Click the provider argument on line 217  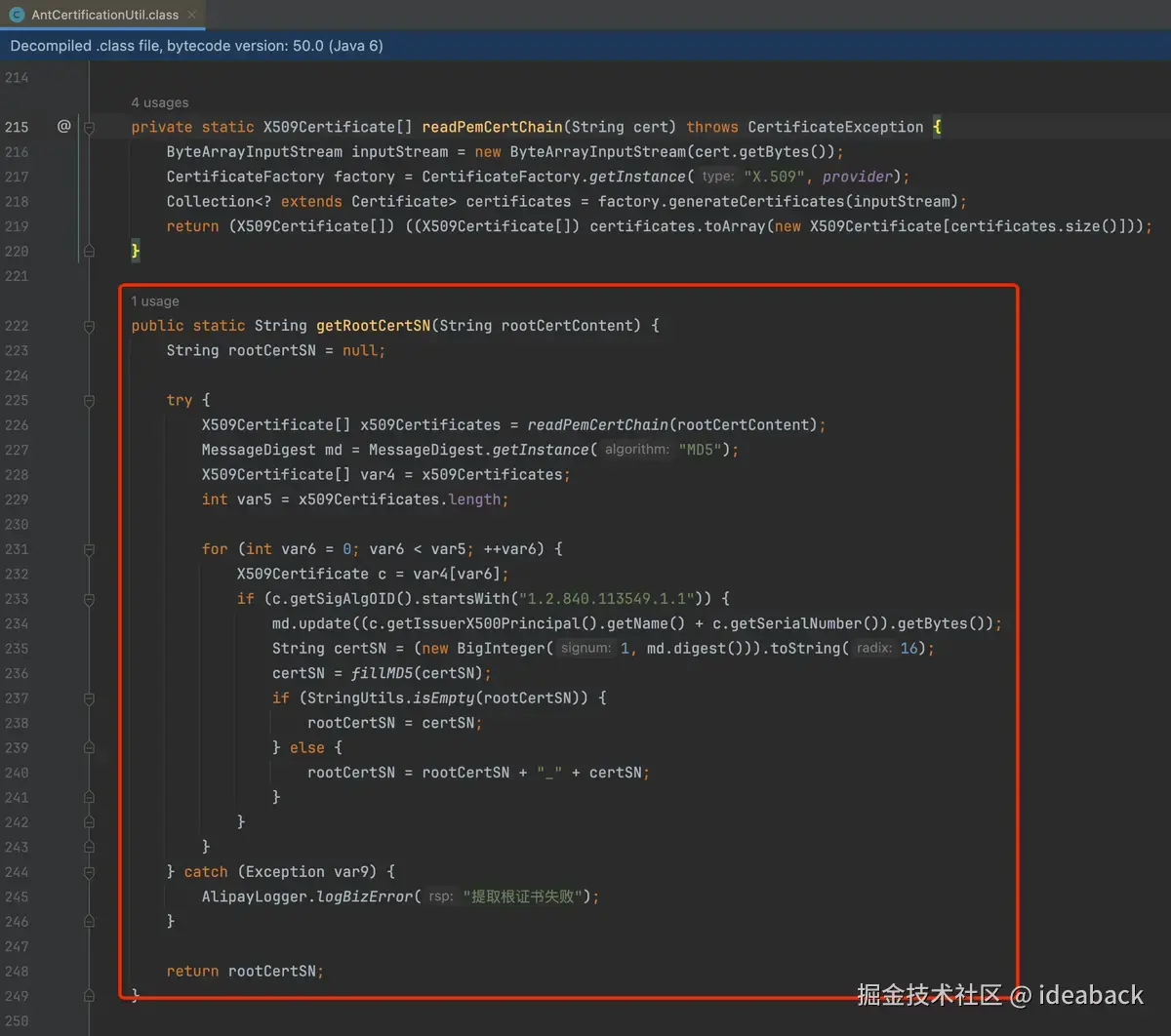[x=857, y=177]
